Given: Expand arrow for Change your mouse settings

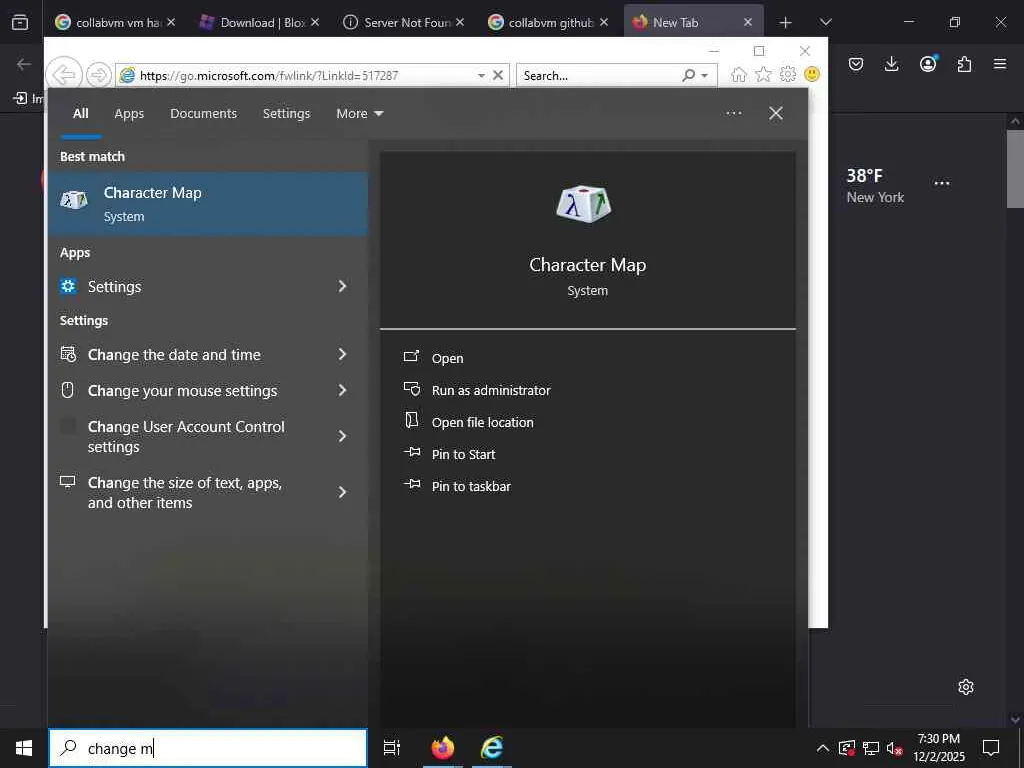Looking at the screenshot, I should [342, 391].
